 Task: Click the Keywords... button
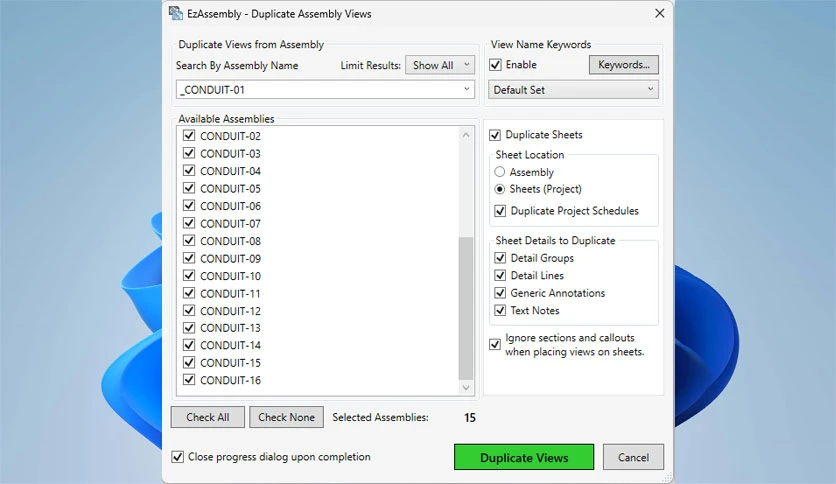point(624,64)
